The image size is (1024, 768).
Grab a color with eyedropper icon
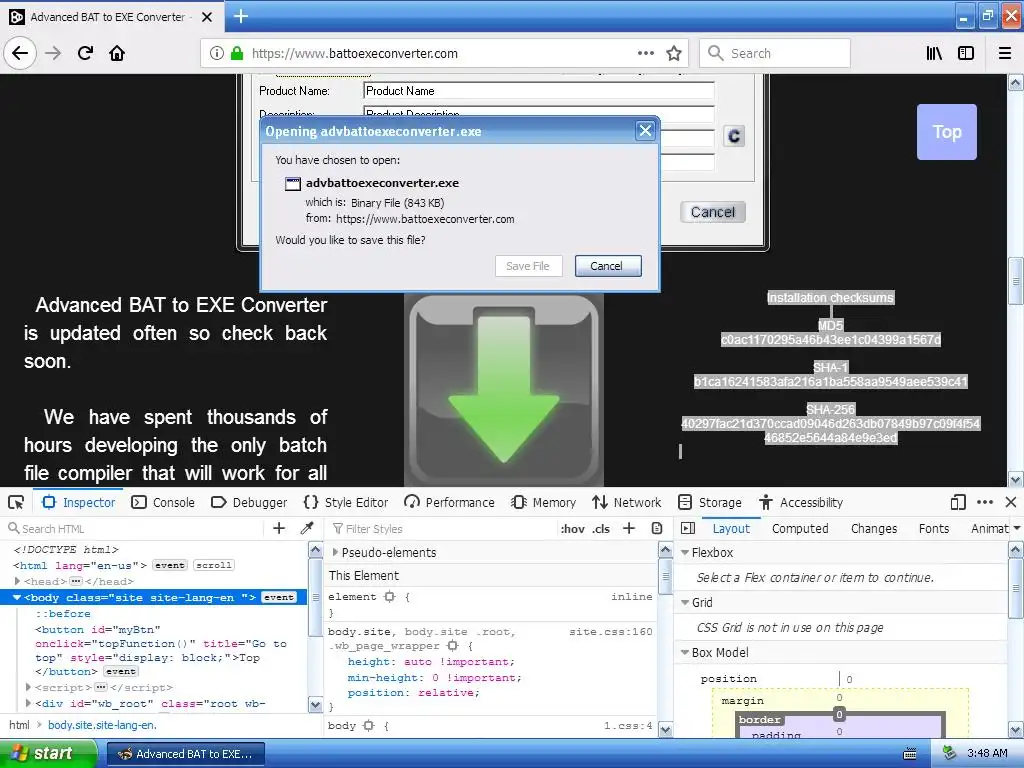coord(307,528)
